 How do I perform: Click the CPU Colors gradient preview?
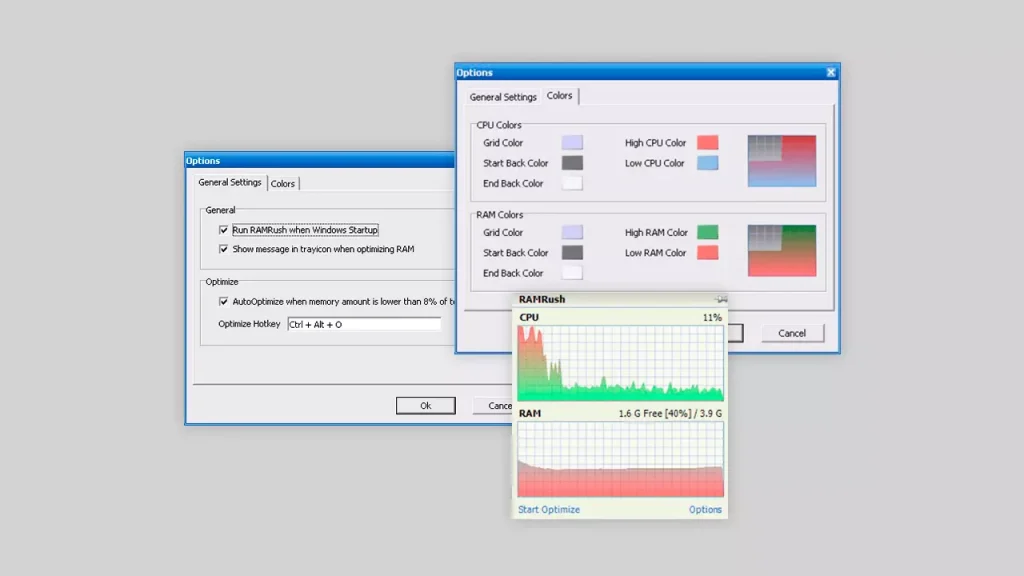(x=782, y=161)
